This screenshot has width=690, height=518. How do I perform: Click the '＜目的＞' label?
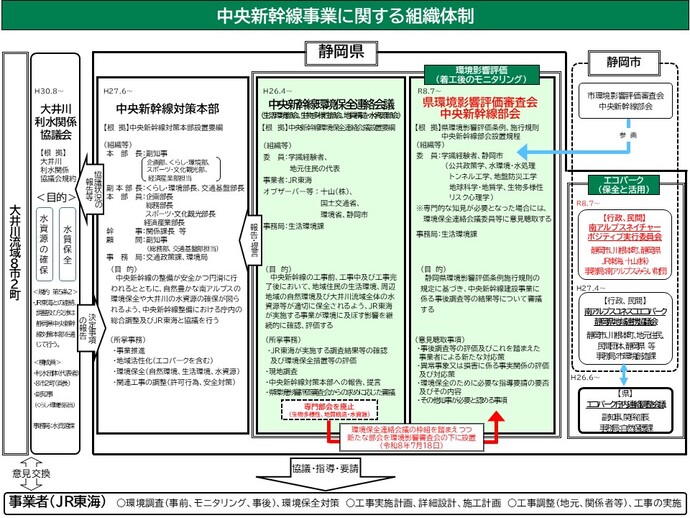[56, 197]
